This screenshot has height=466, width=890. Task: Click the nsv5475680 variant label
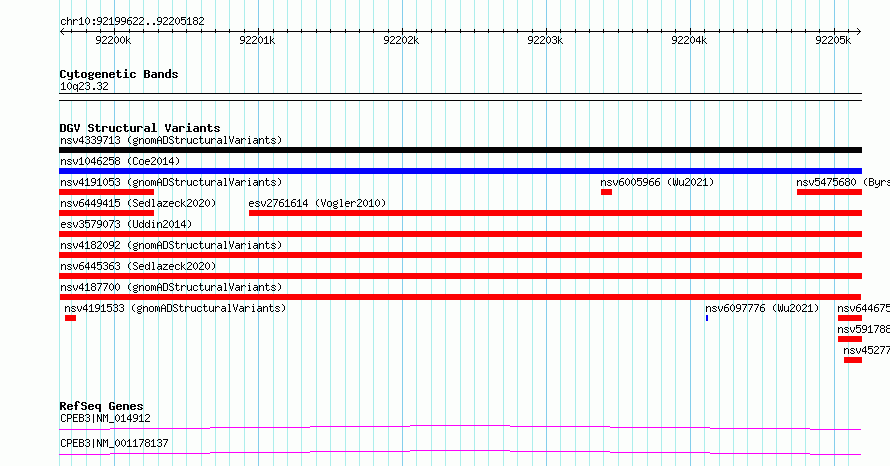click(843, 182)
